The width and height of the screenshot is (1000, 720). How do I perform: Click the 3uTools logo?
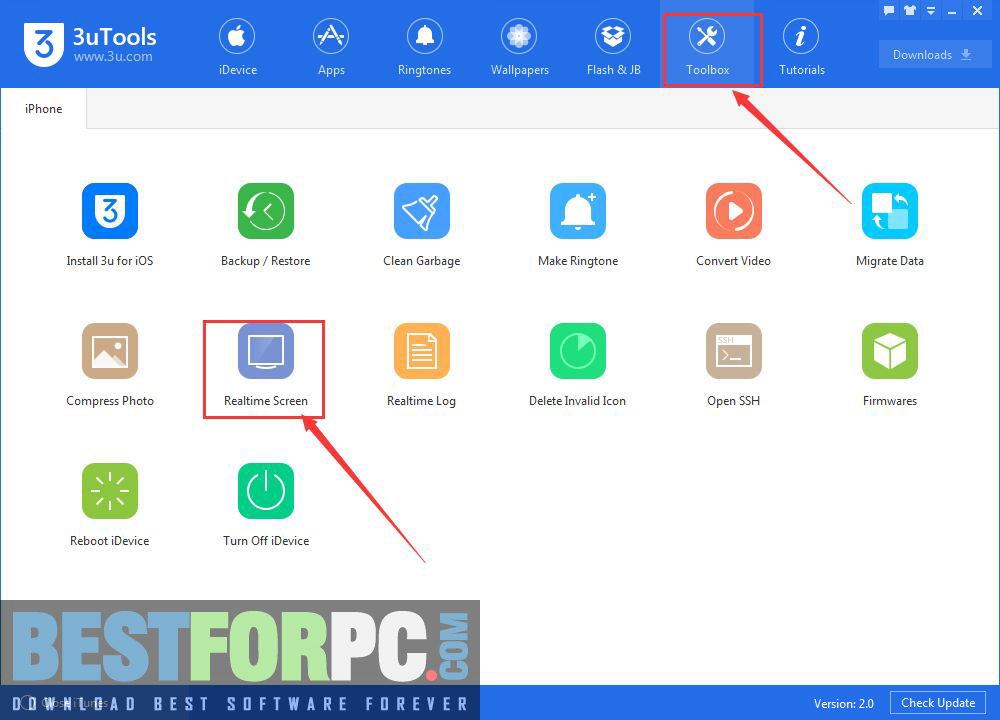44,45
